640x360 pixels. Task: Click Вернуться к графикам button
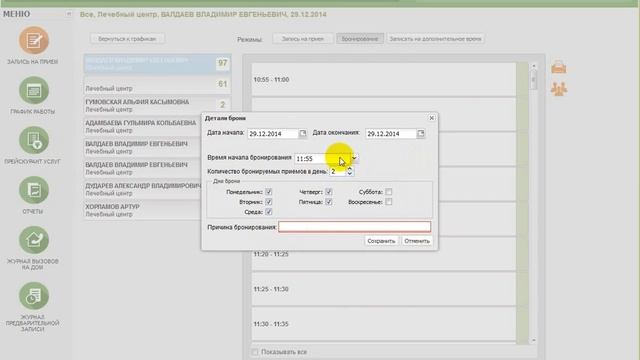click(127, 39)
